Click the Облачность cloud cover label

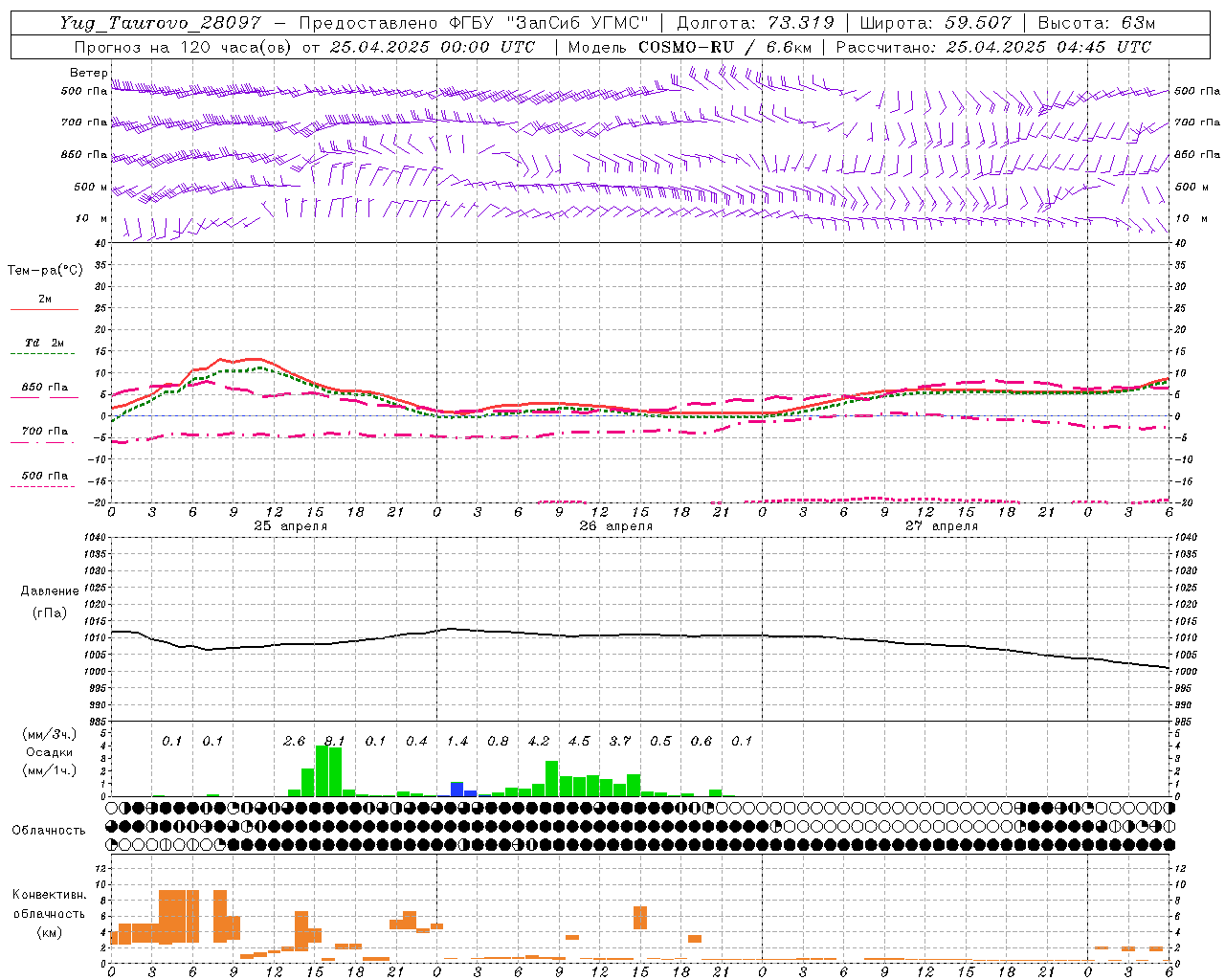tap(49, 830)
